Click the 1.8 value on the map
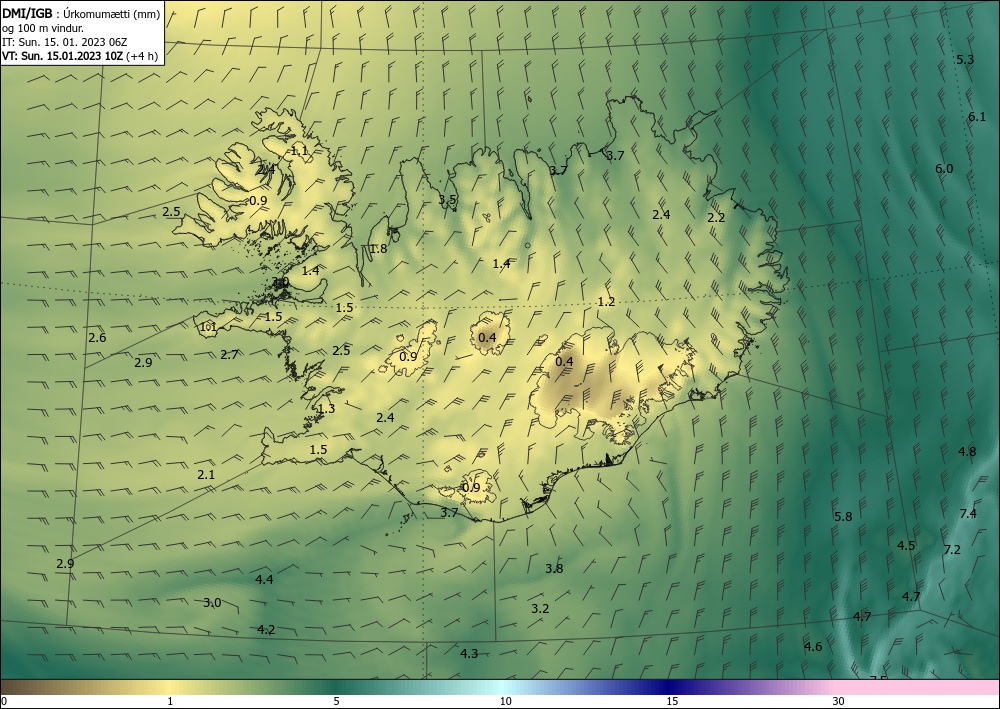1000x709 pixels. click(378, 249)
